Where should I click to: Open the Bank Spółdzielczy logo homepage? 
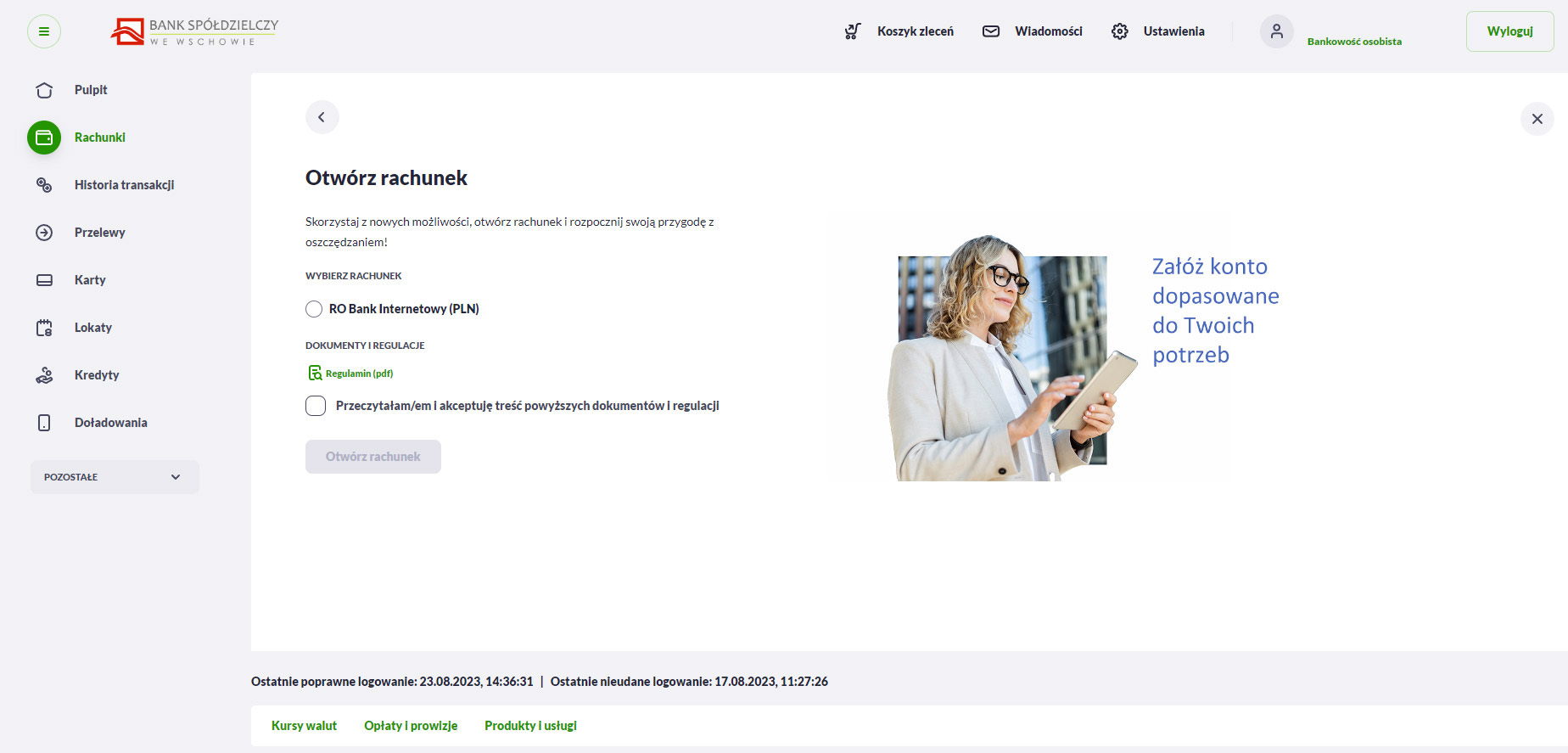(194, 31)
